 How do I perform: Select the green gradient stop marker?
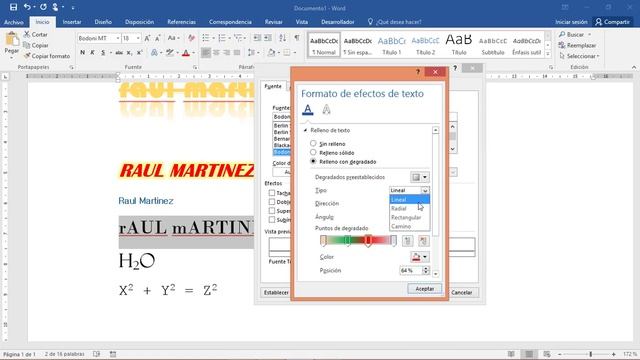coord(347,241)
